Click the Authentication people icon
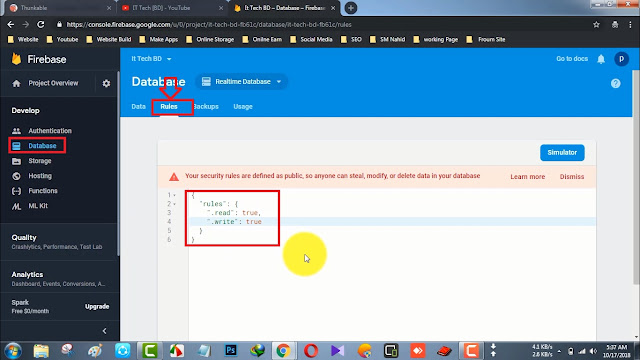 16,131
